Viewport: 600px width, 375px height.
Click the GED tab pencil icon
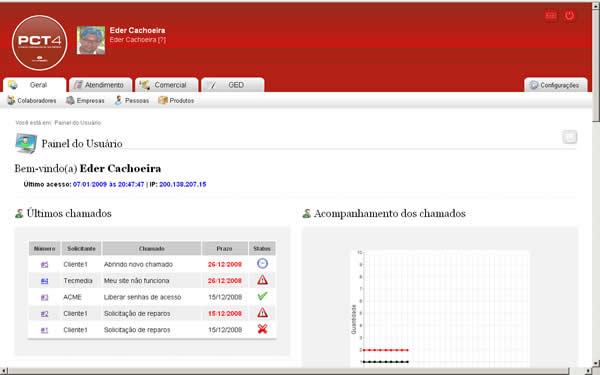[211, 85]
